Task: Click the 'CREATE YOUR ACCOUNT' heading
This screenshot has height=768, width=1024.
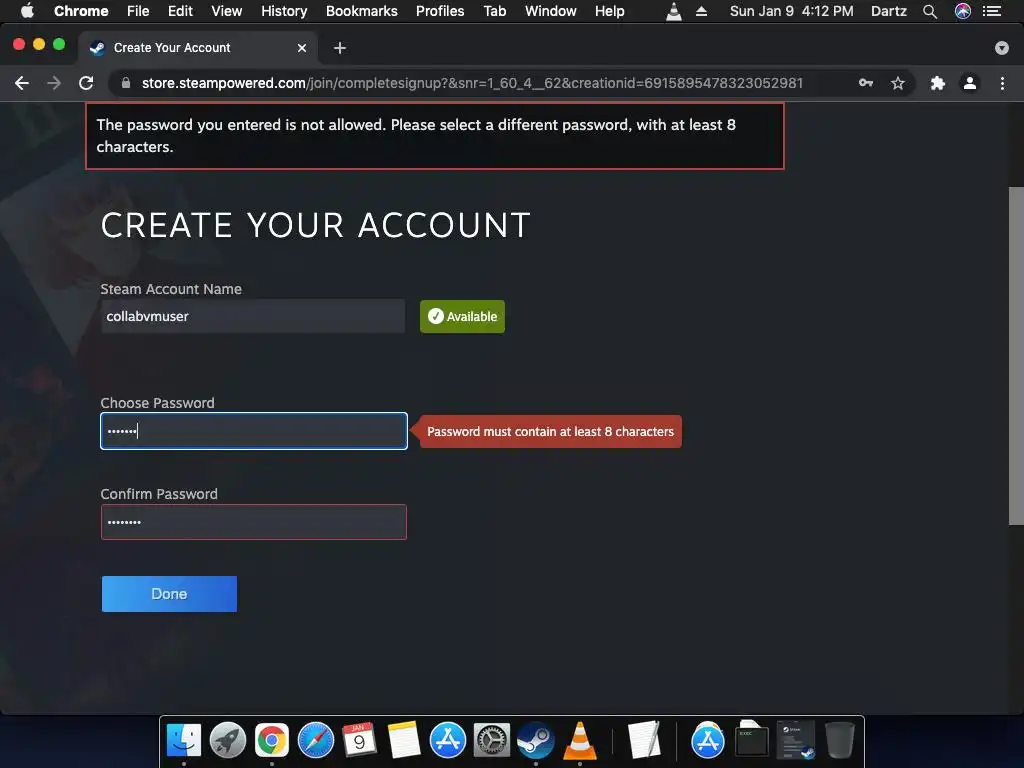Action: click(x=315, y=225)
